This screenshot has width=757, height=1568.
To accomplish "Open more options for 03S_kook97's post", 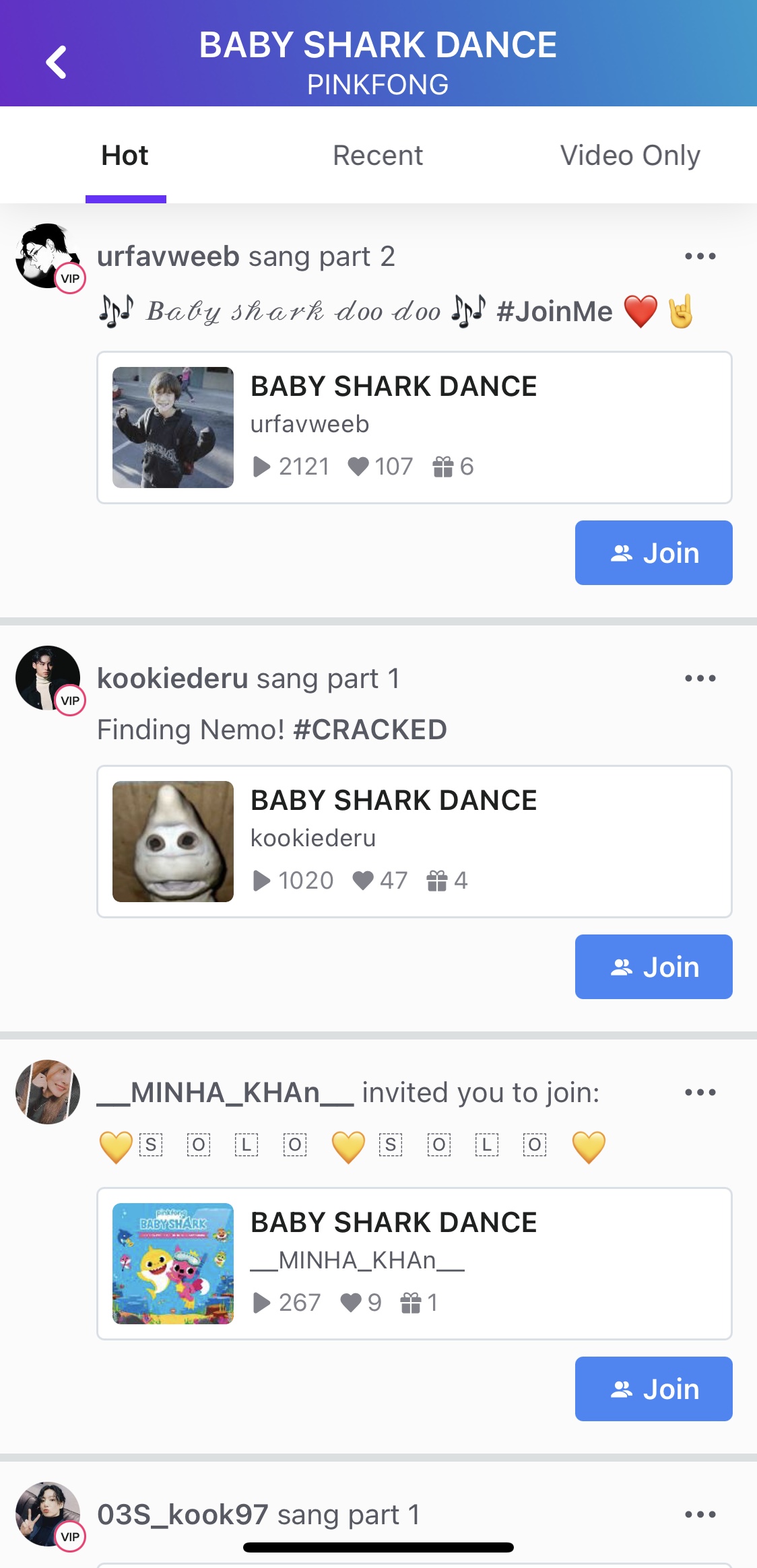I will click(700, 1514).
